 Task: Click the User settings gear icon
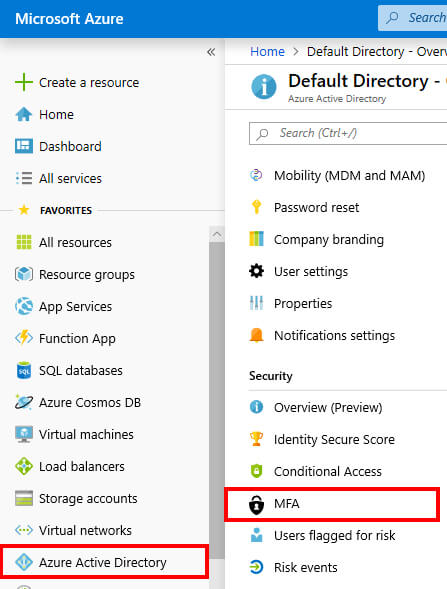tap(257, 271)
